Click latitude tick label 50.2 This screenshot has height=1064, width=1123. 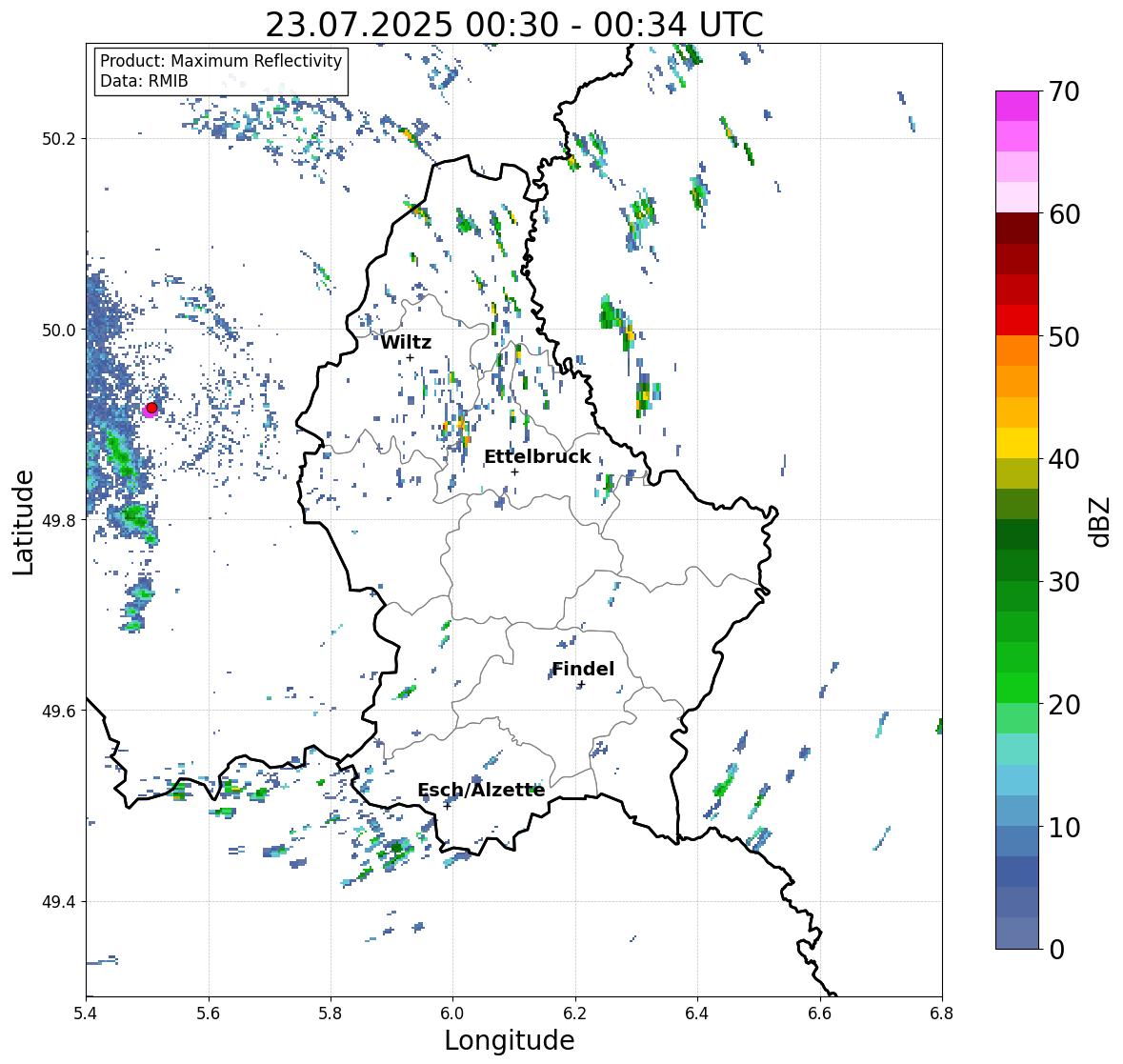(x=59, y=139)
